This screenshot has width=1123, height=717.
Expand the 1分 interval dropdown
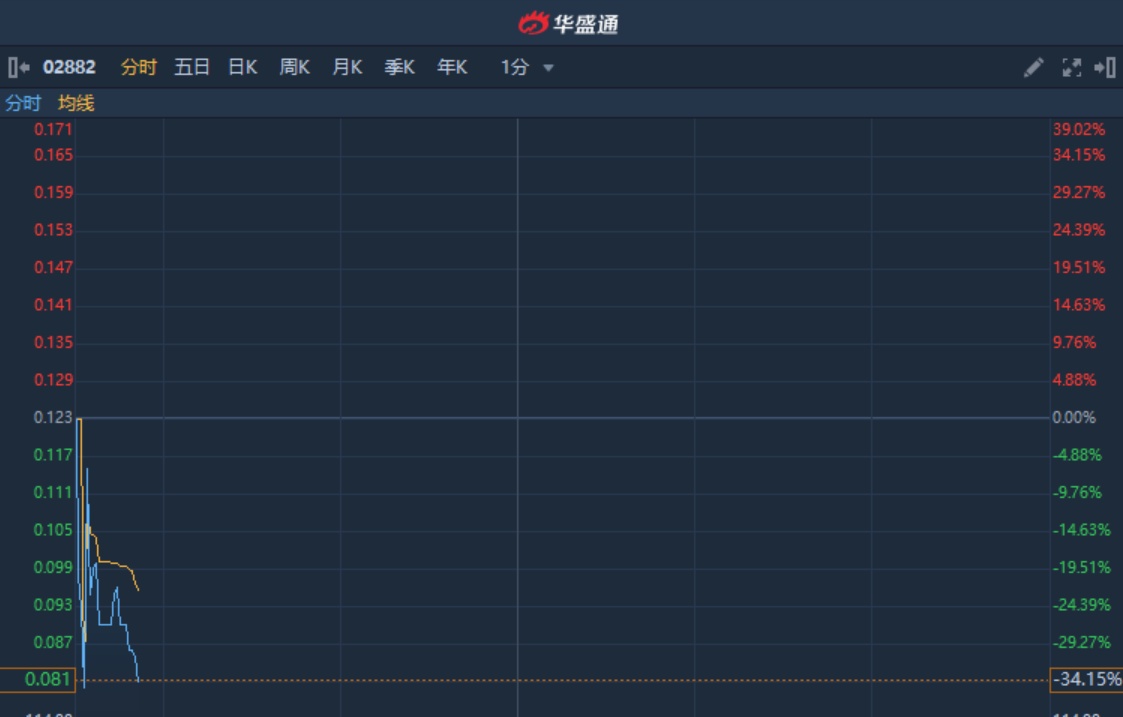click(x=527, y=67)
